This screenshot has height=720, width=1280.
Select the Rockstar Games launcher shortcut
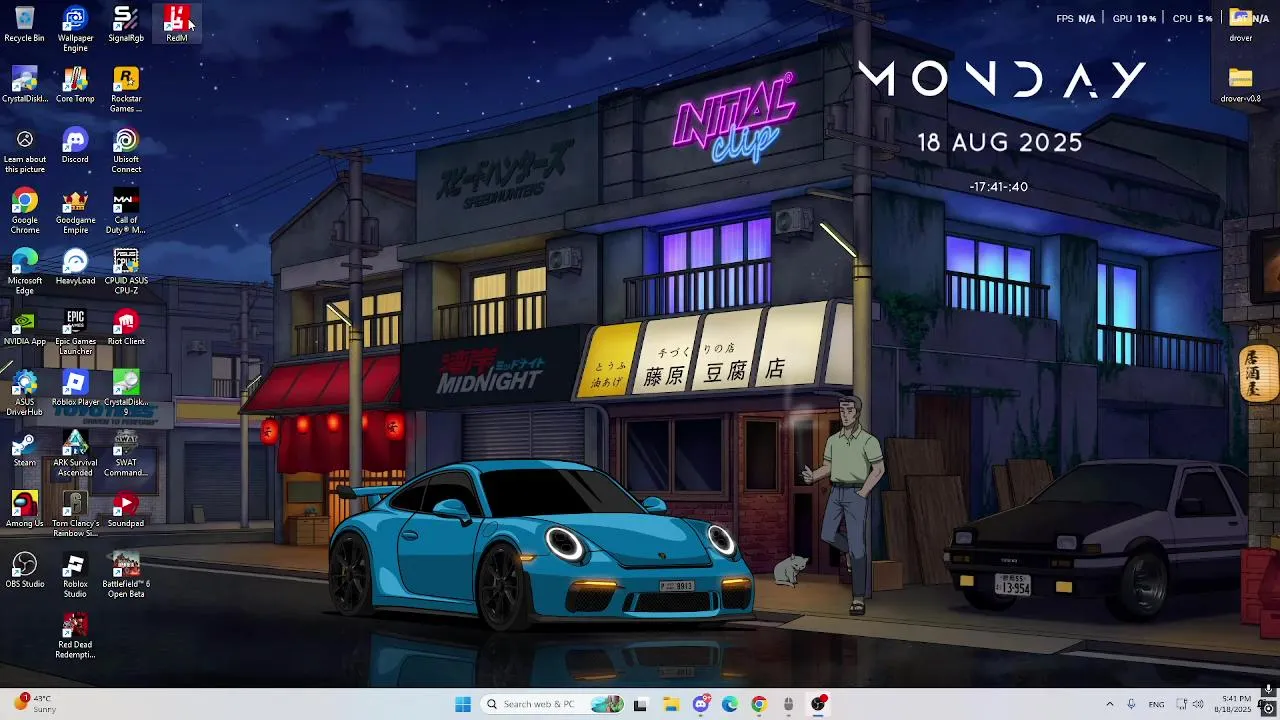[126, 90]
